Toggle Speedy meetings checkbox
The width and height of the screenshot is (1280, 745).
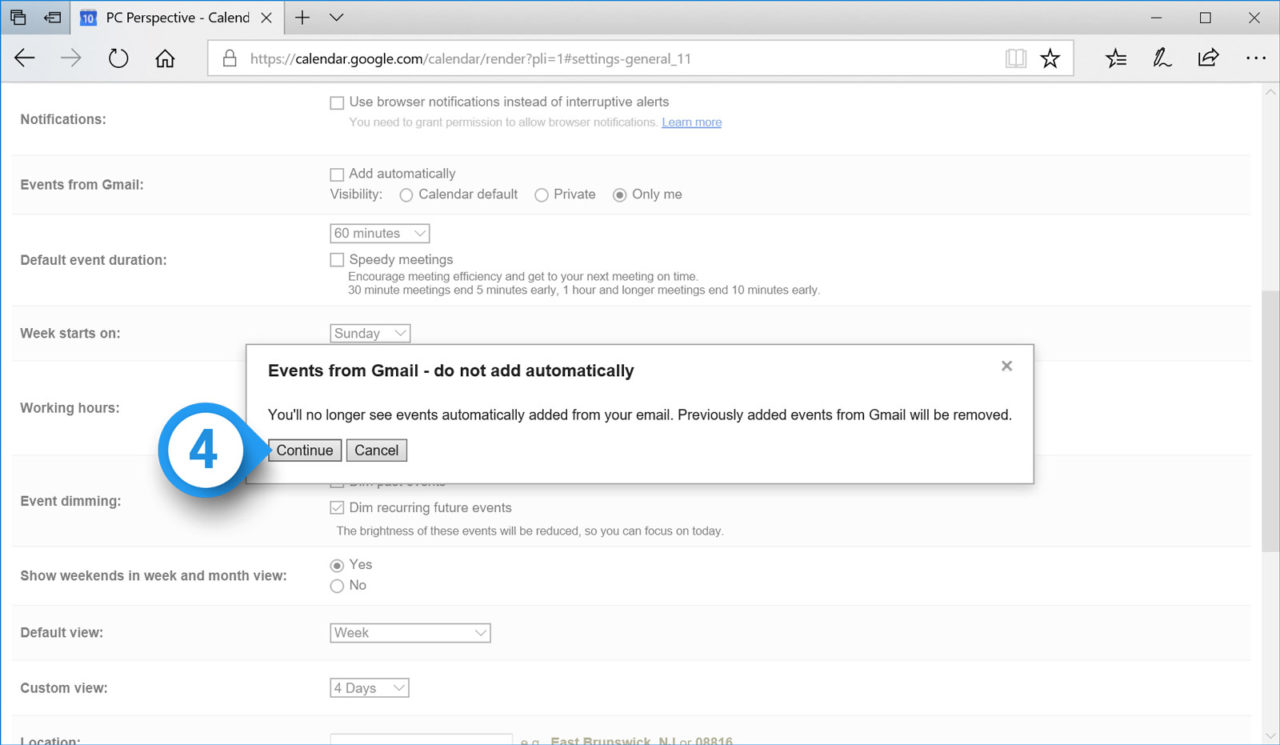[337, 260]
